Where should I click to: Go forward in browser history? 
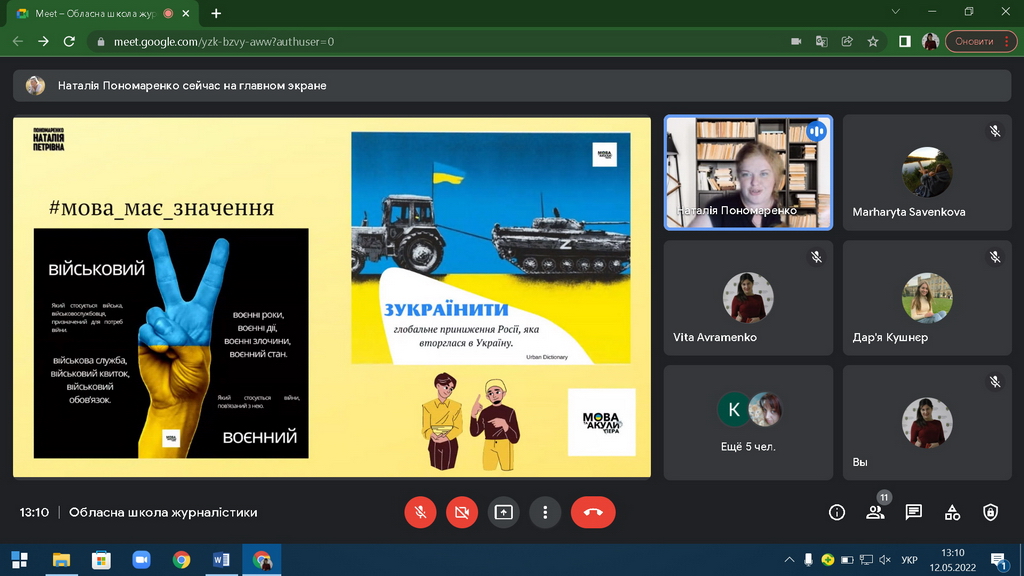tap(43, 41)
